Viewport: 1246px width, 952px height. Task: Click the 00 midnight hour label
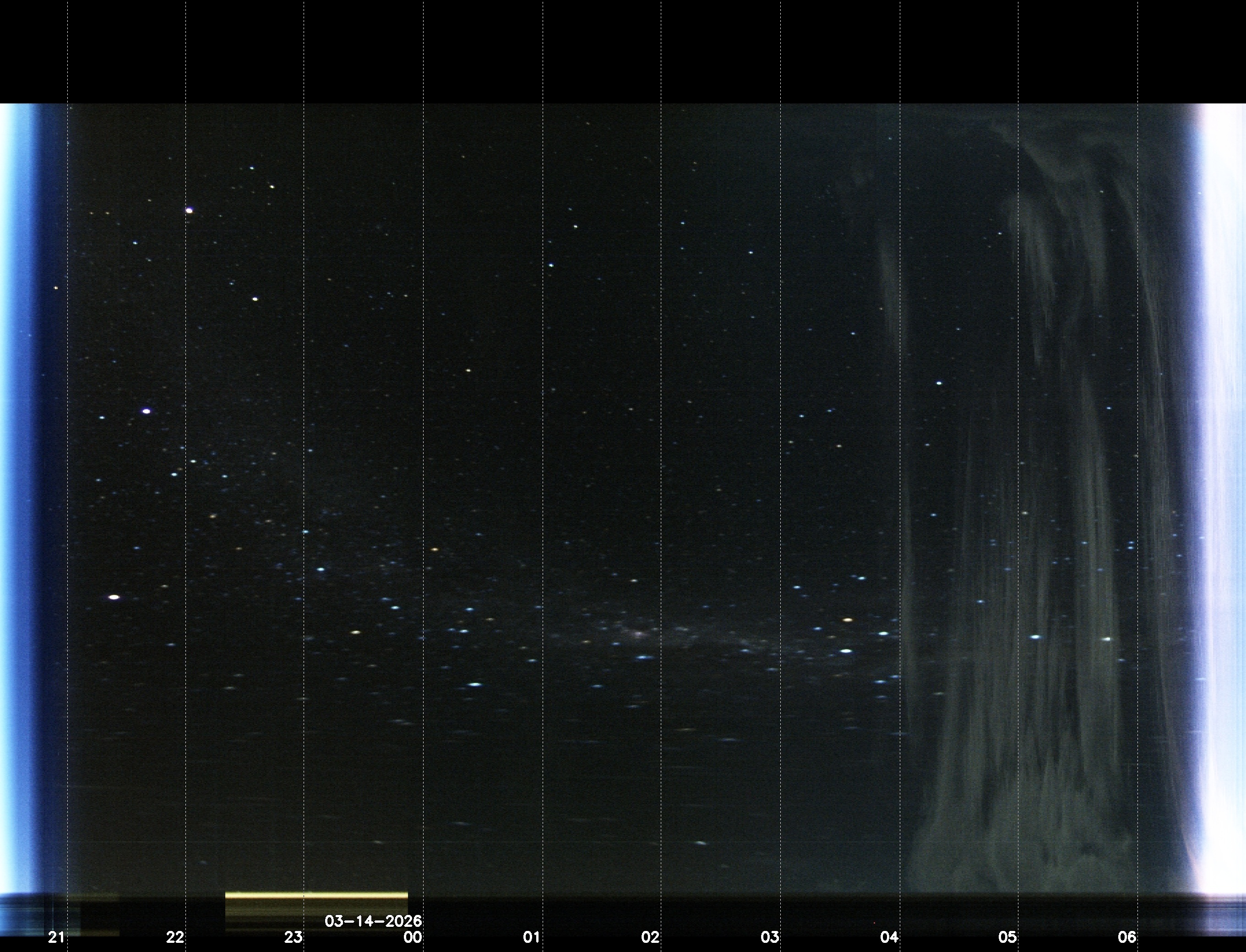pos(413,937)
